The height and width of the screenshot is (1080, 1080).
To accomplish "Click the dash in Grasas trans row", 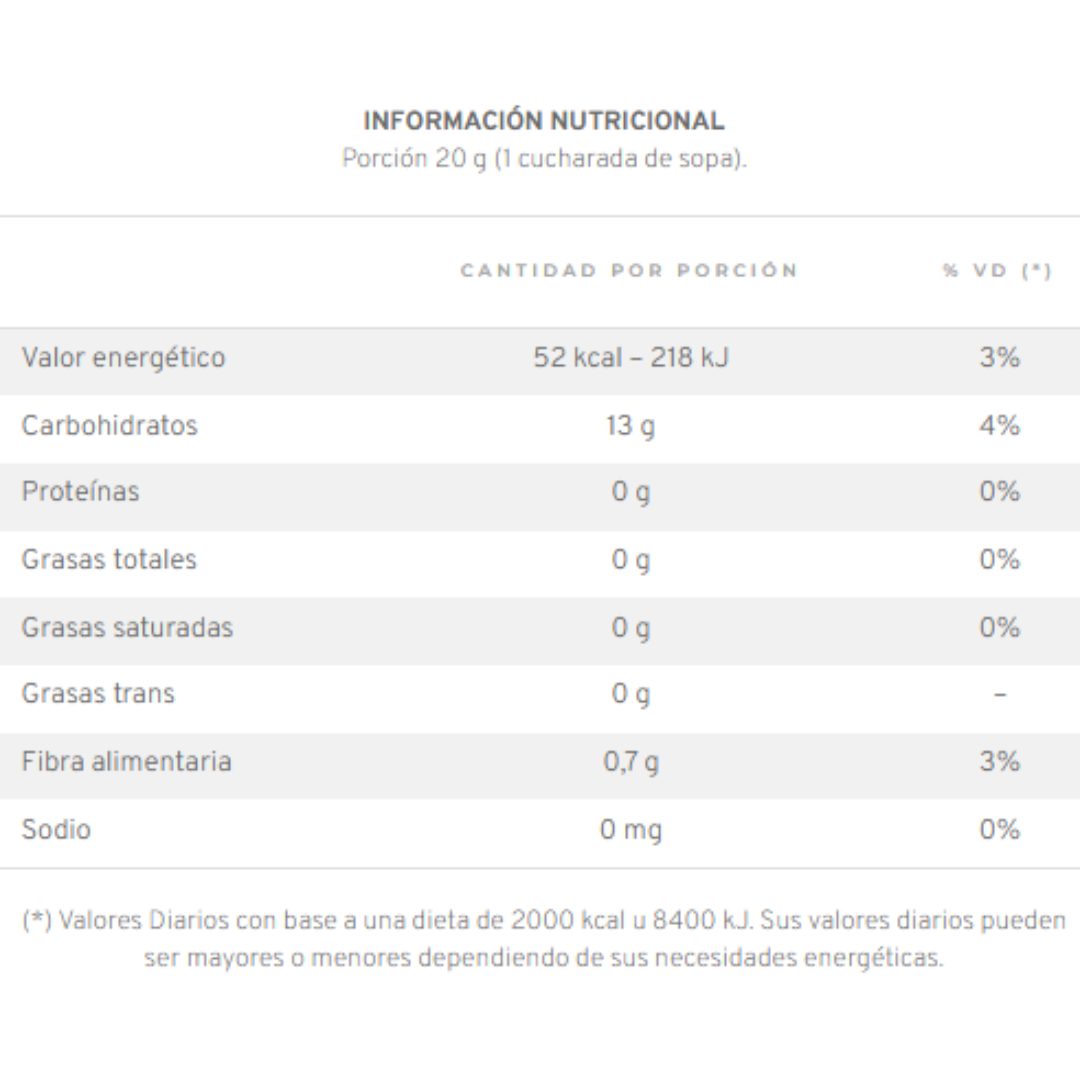I will click(x=1000, y=694).
